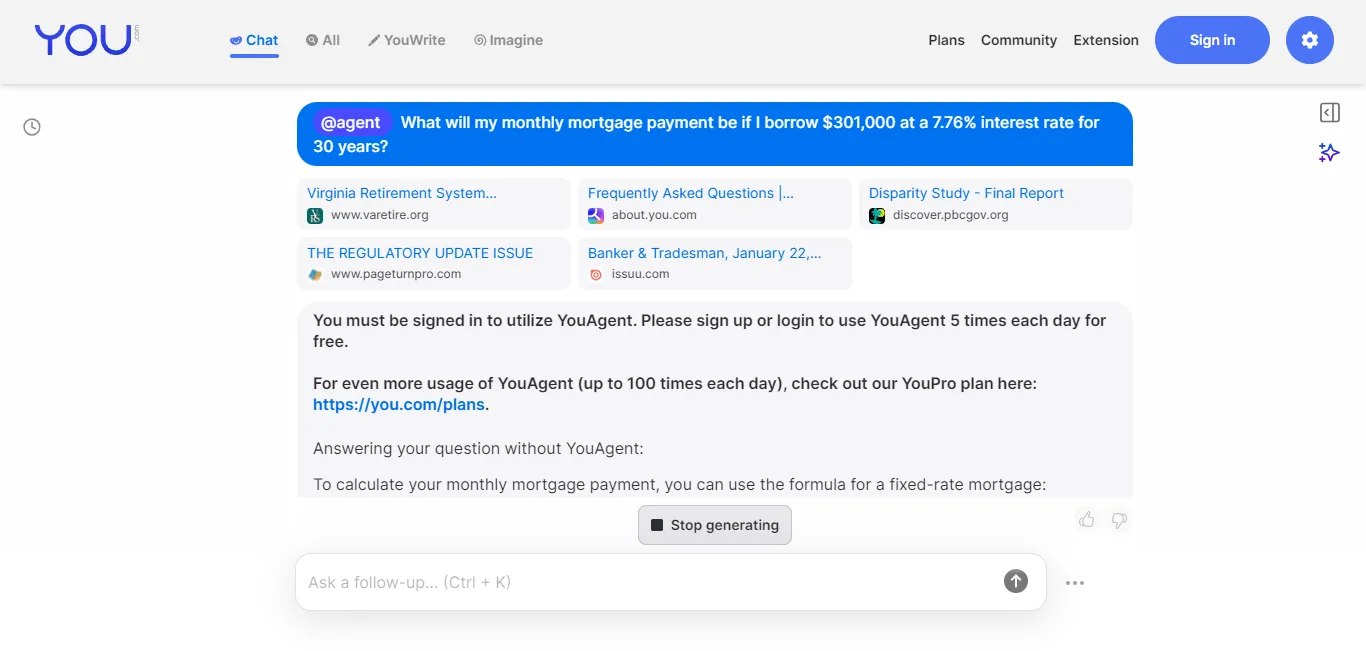The image size is (1366, 651).
Task: Click the issuu.com favicon
Action: (x=596, y=274)
